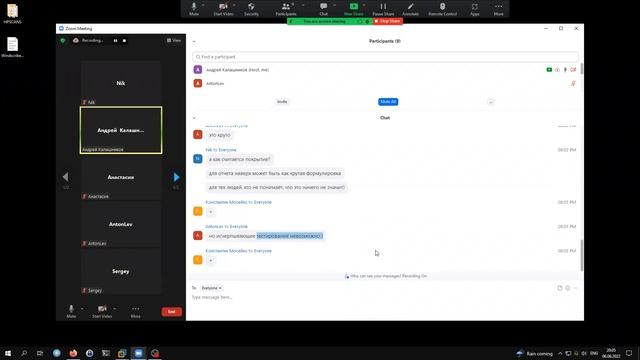Click the Invite button
The image size is (640, 360).
[282, 102]
